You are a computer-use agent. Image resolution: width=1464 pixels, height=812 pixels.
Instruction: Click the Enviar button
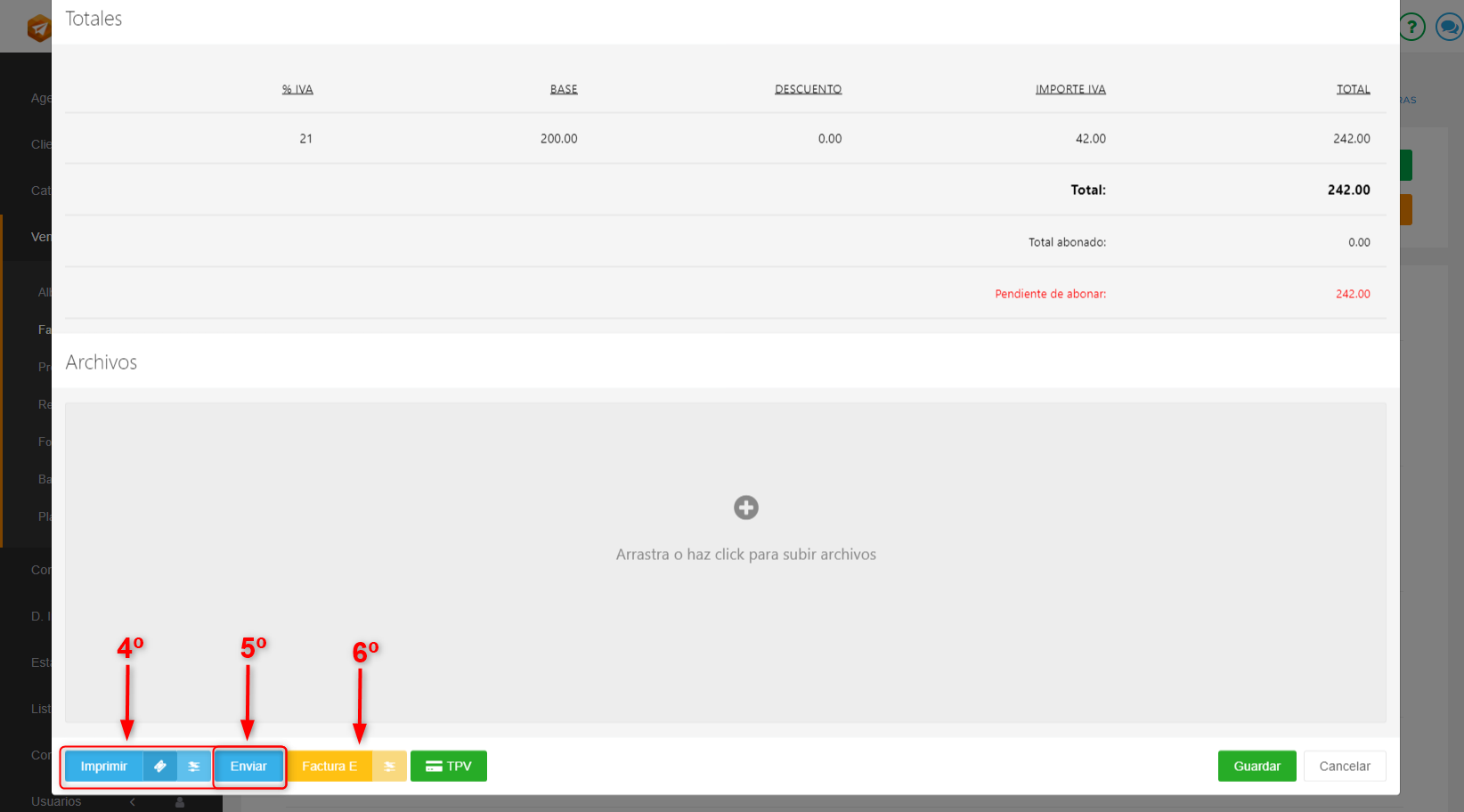[x=248, y=766]
